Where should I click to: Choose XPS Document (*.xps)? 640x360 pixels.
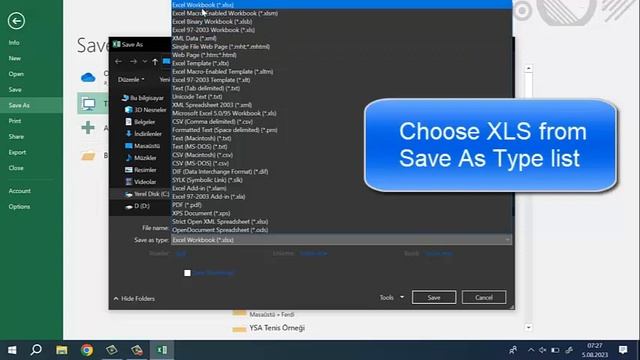tap(341, 213)
